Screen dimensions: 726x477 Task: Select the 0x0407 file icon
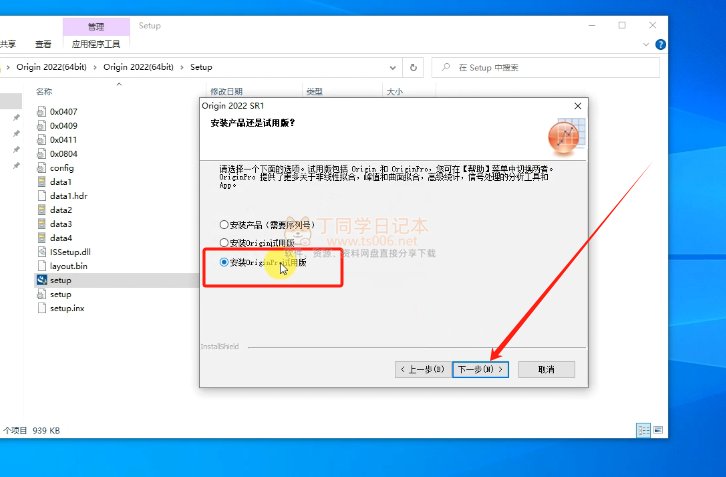[x=42, y=112]
